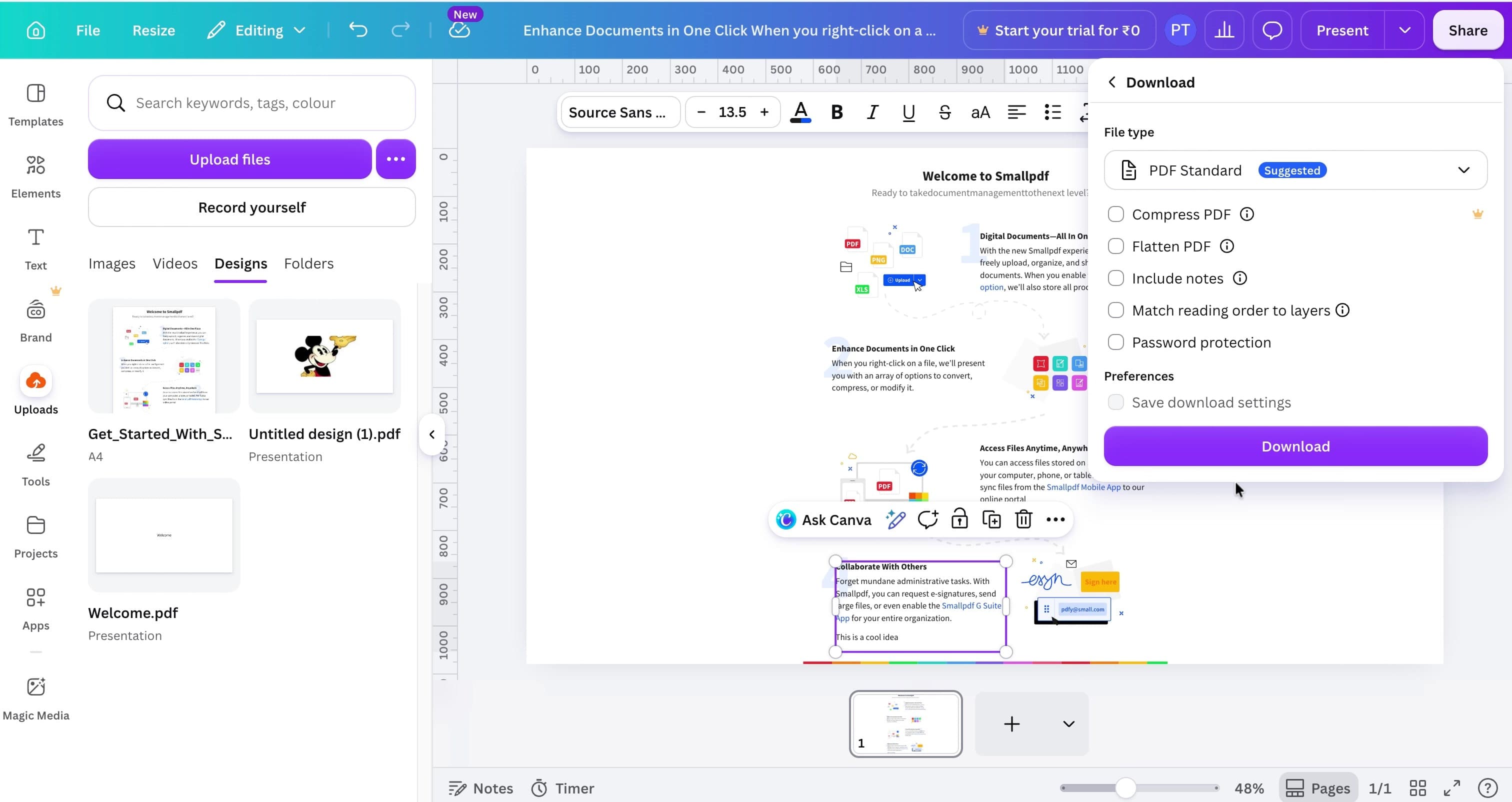Check the Include notes option

[1115, 278]
